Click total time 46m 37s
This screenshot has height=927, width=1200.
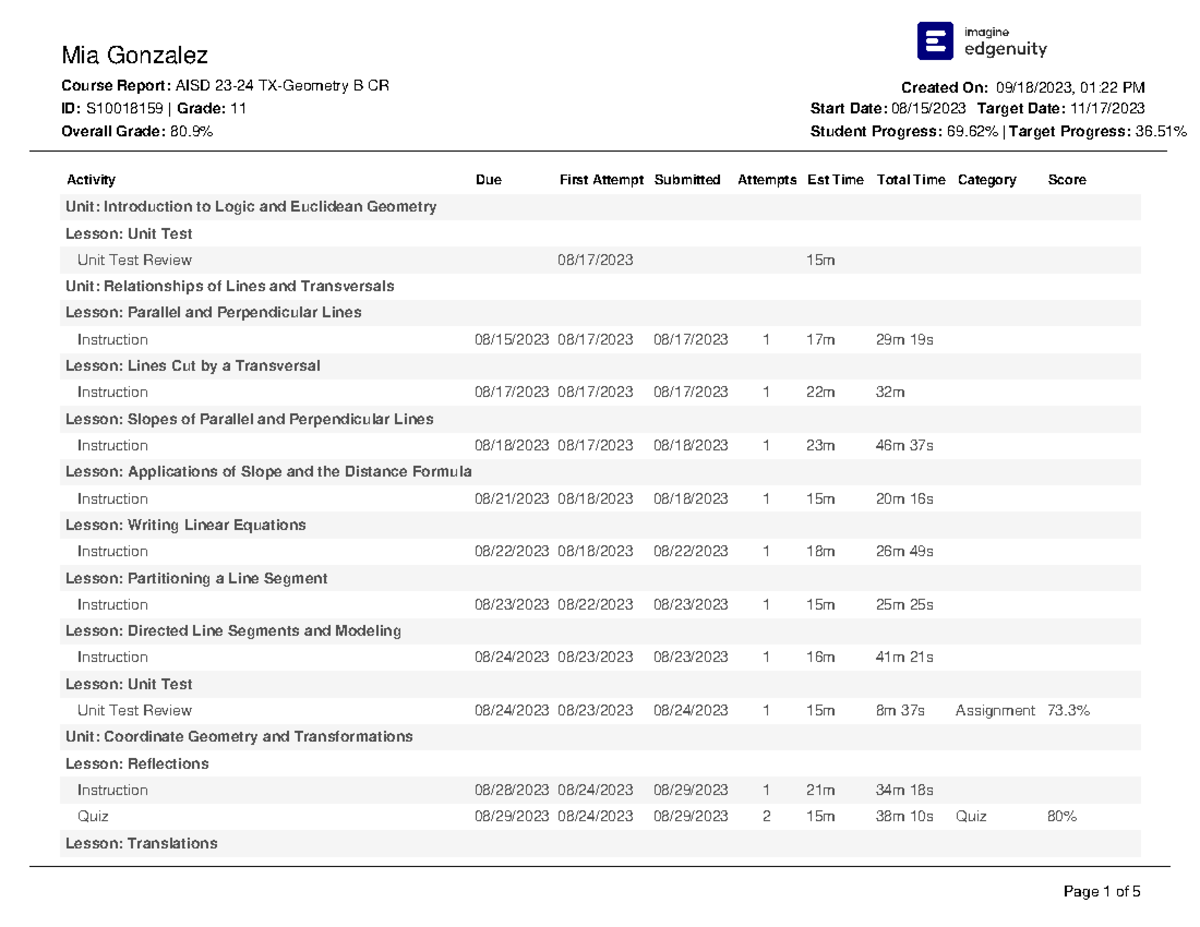pos(905,446)
